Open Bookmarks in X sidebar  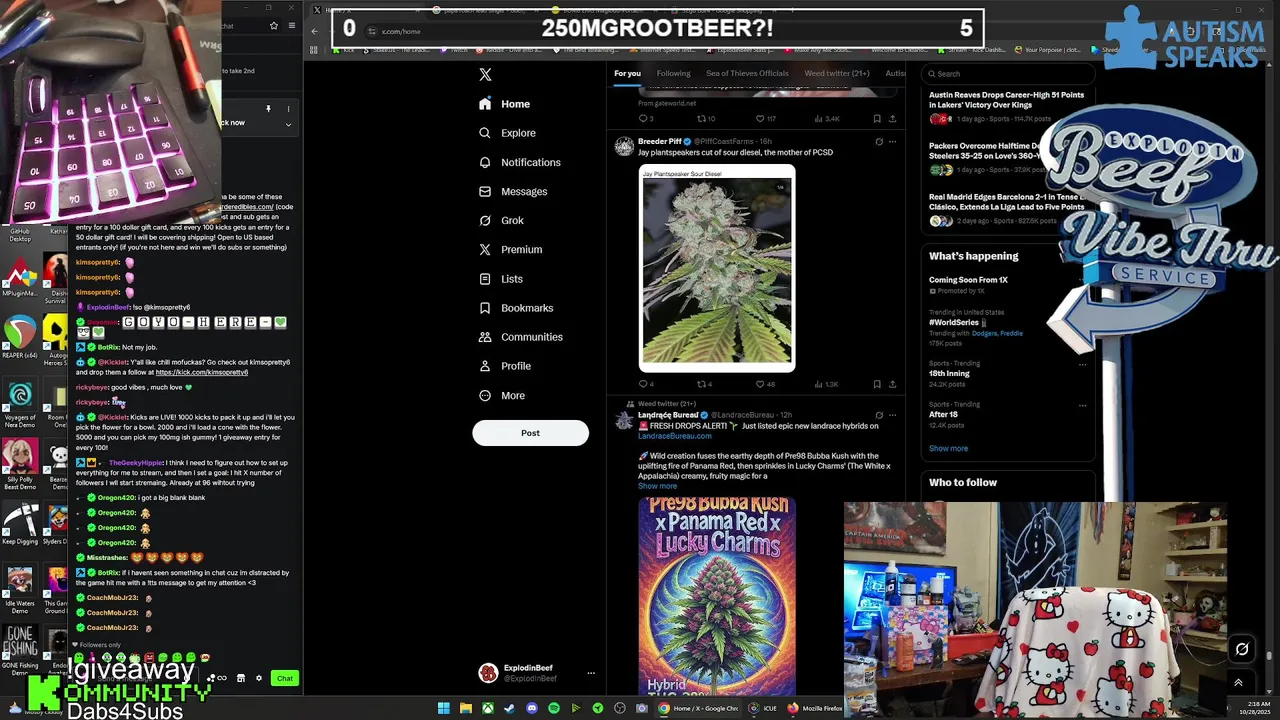pyautogui.click(x=515, y=308)
